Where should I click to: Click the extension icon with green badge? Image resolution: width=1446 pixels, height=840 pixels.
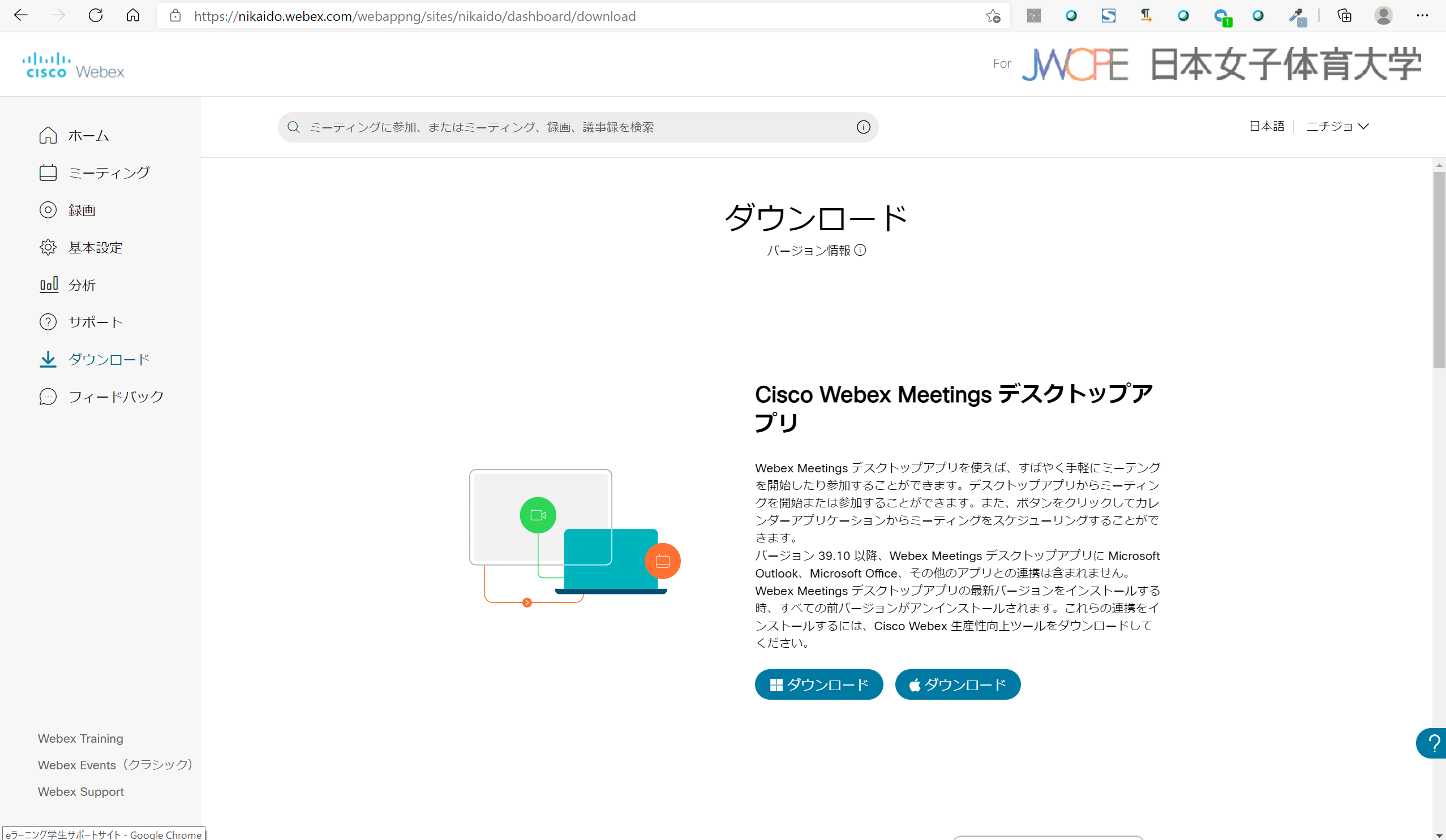1222,17
